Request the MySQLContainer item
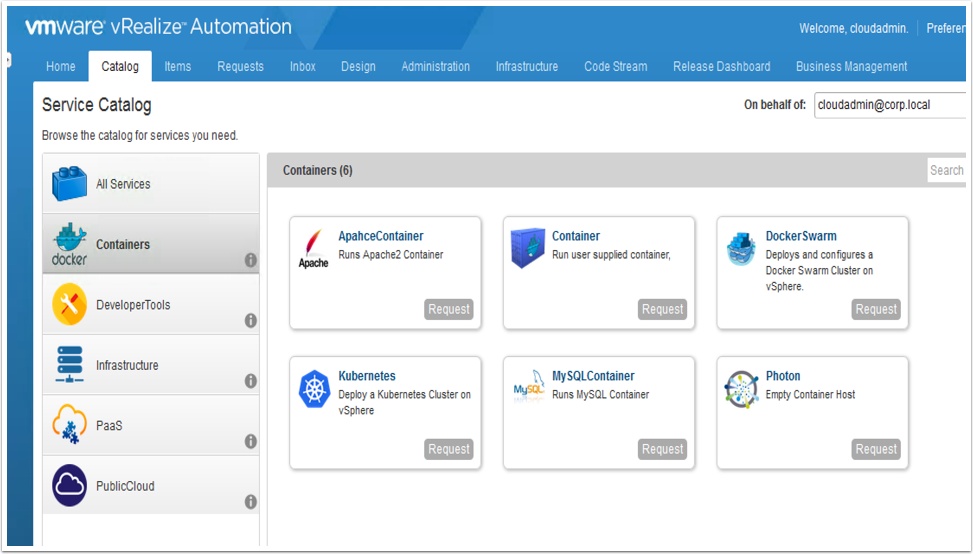Viewport: 973px width, 554px height. tap(662, 449)
